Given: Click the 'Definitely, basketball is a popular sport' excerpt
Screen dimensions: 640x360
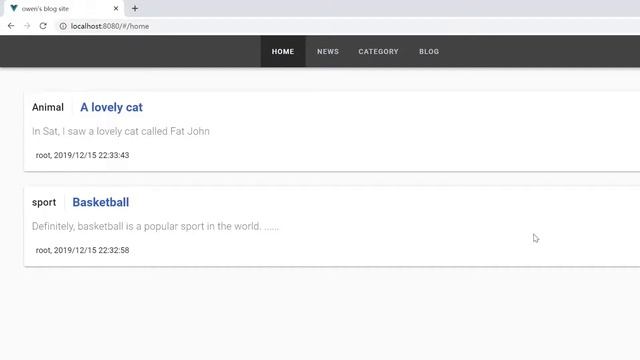Looking at the screenshot, I should (156, 227).
